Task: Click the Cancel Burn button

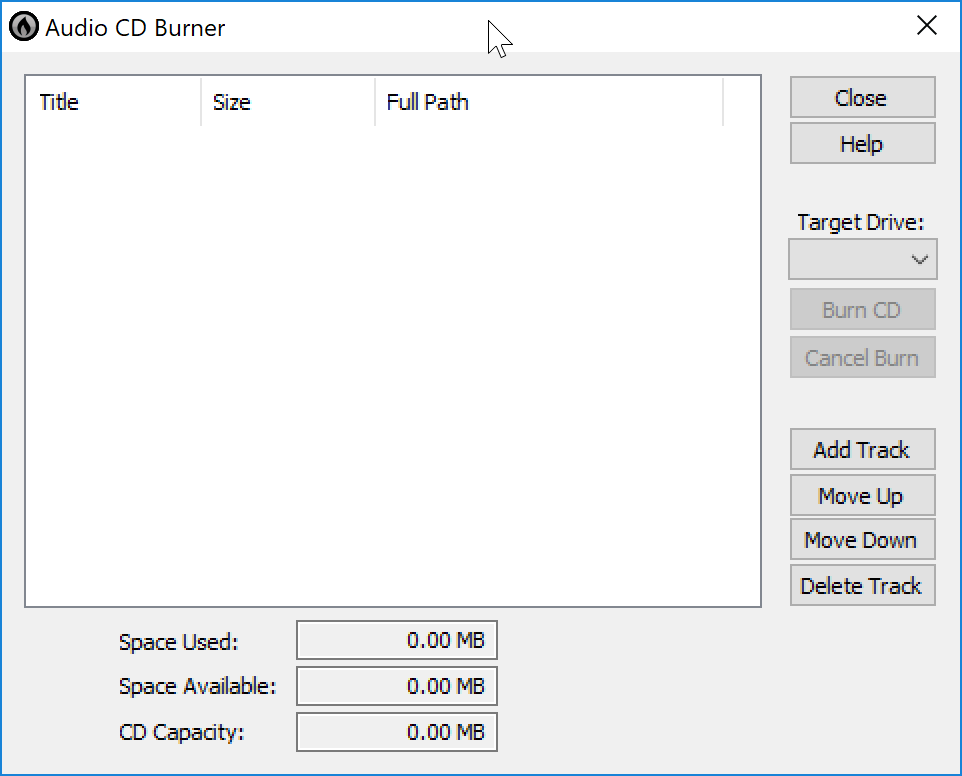Action: point(862,357)
